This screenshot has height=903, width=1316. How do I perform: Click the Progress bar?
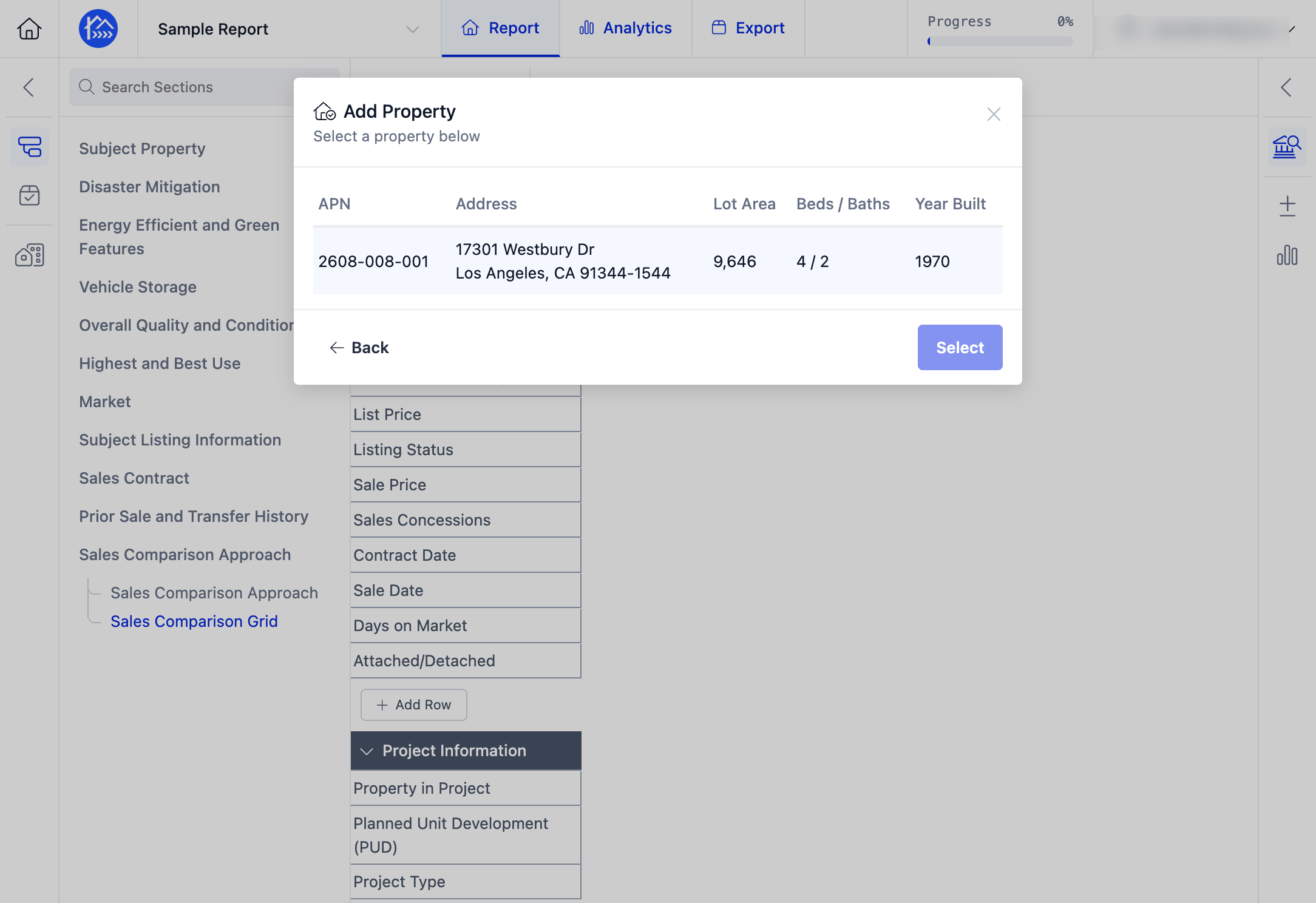[1000, 41]
